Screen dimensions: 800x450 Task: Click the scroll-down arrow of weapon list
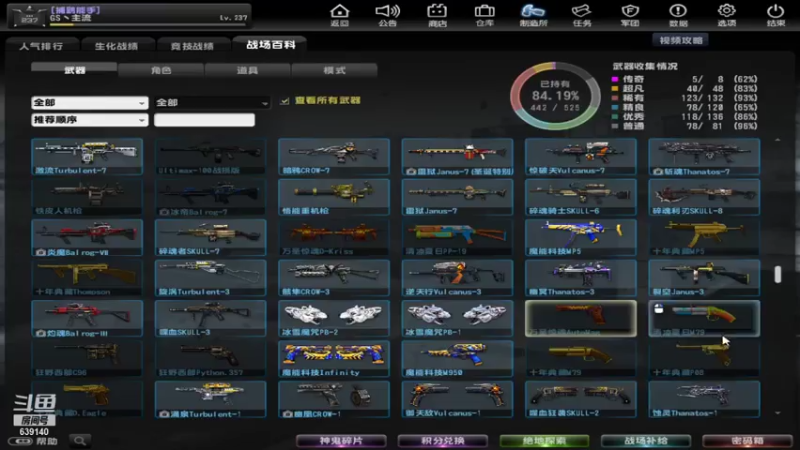(778, 413)
